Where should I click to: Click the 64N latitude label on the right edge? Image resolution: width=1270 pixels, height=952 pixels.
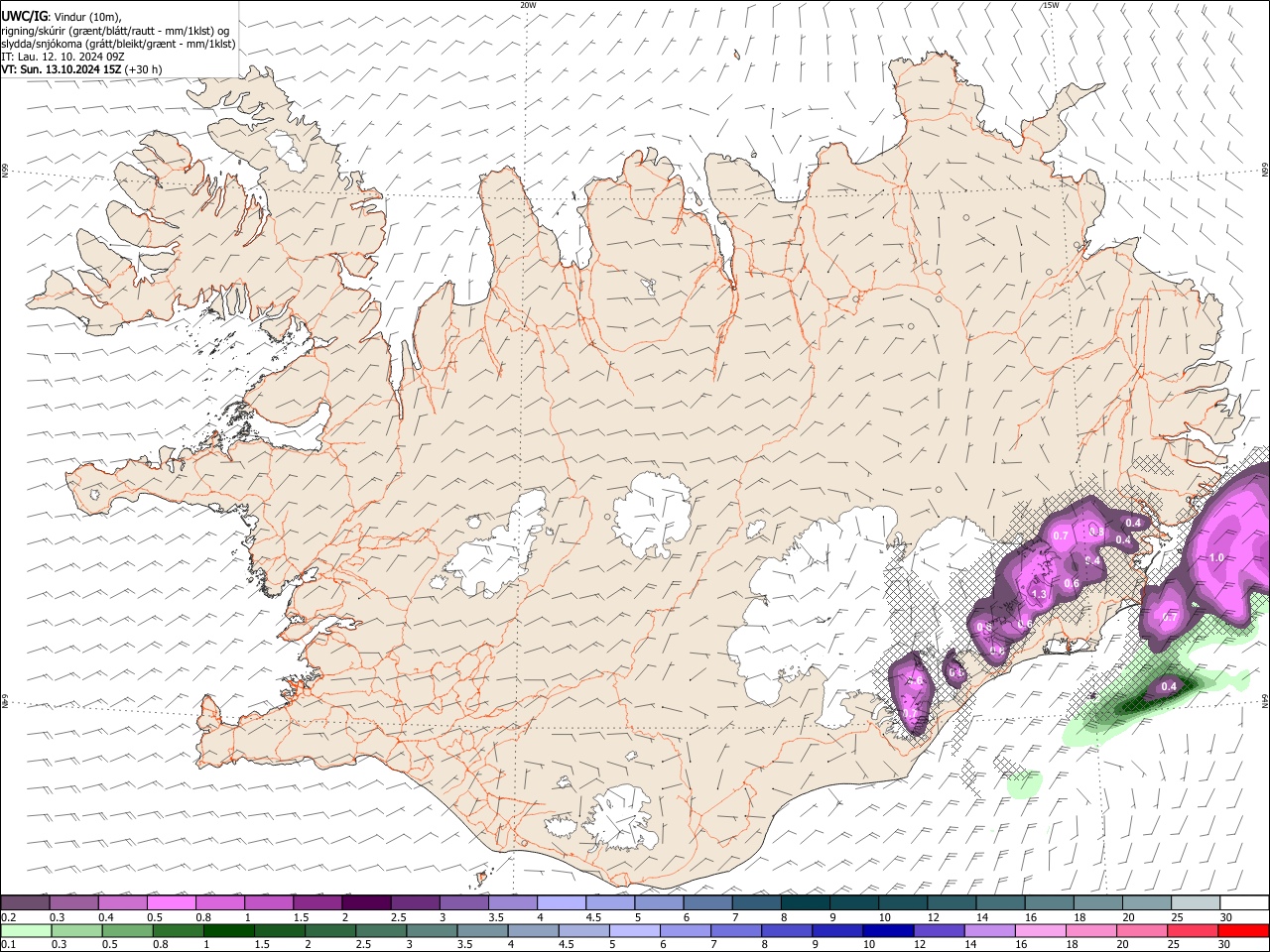1265,701
